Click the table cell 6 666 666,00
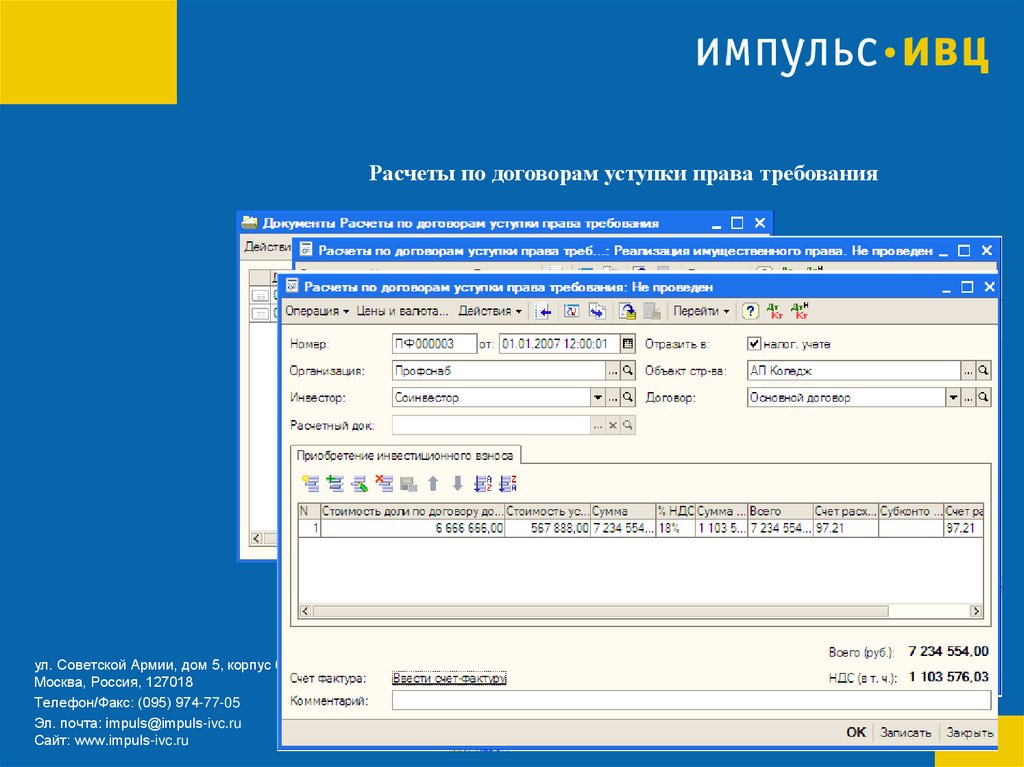The image size is (1024, 767). (413, 528)
